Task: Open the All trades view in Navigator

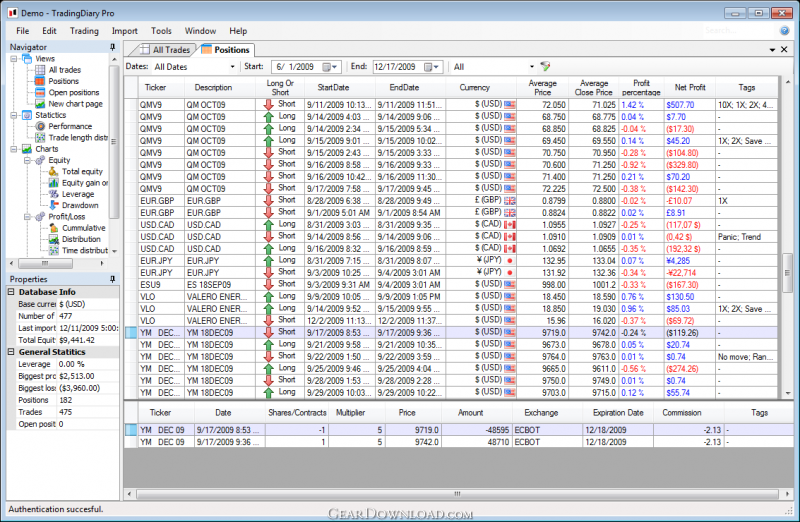Action: coord(64,70)
